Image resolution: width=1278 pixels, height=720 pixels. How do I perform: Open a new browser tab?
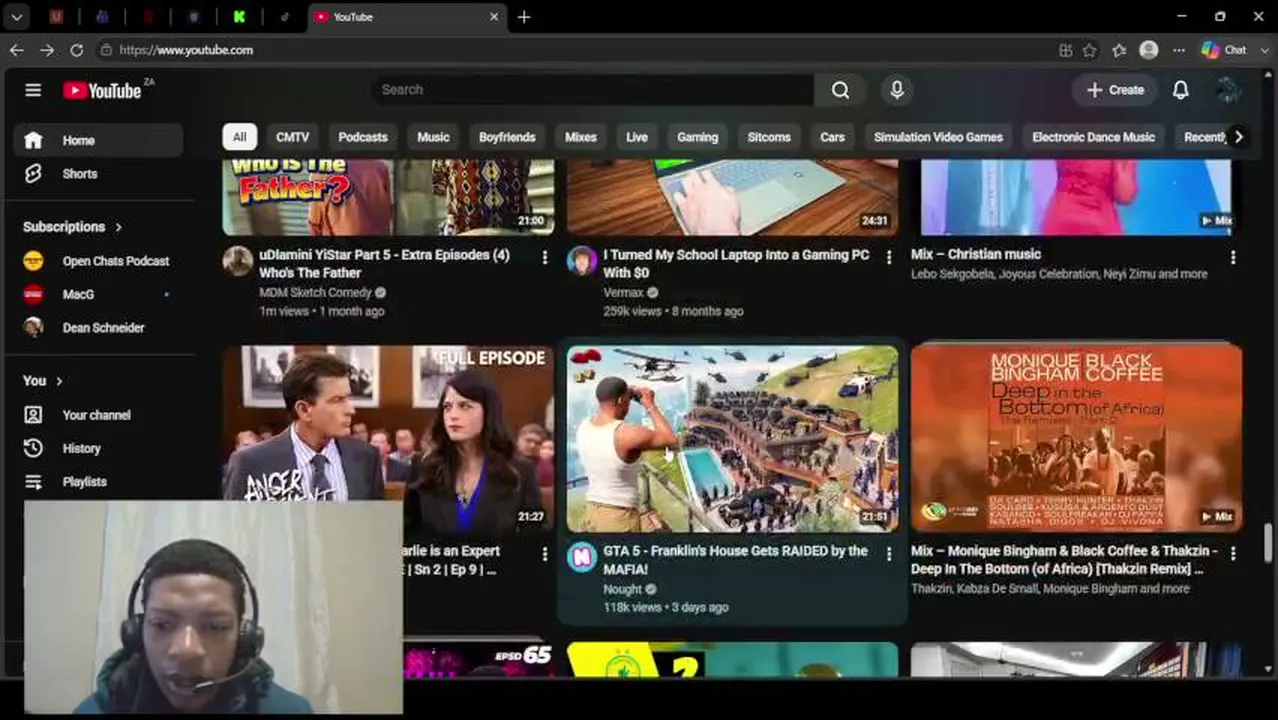point(524,17)
